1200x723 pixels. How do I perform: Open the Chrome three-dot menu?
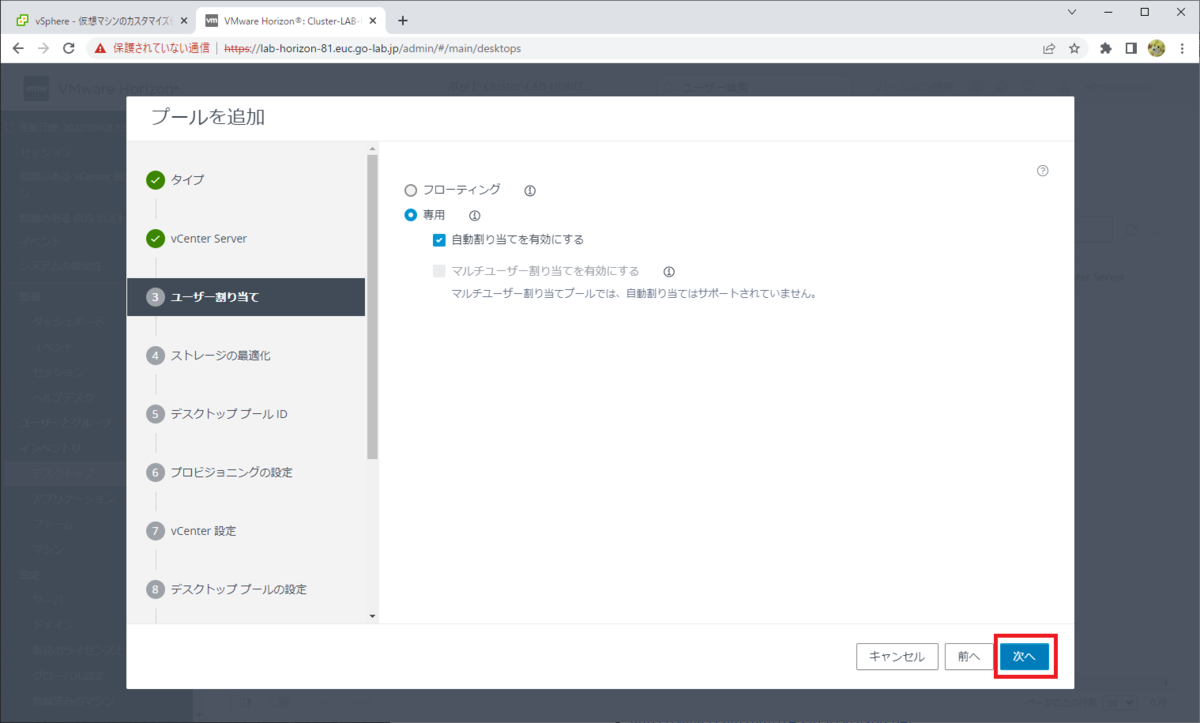[x=1182, y=48]
